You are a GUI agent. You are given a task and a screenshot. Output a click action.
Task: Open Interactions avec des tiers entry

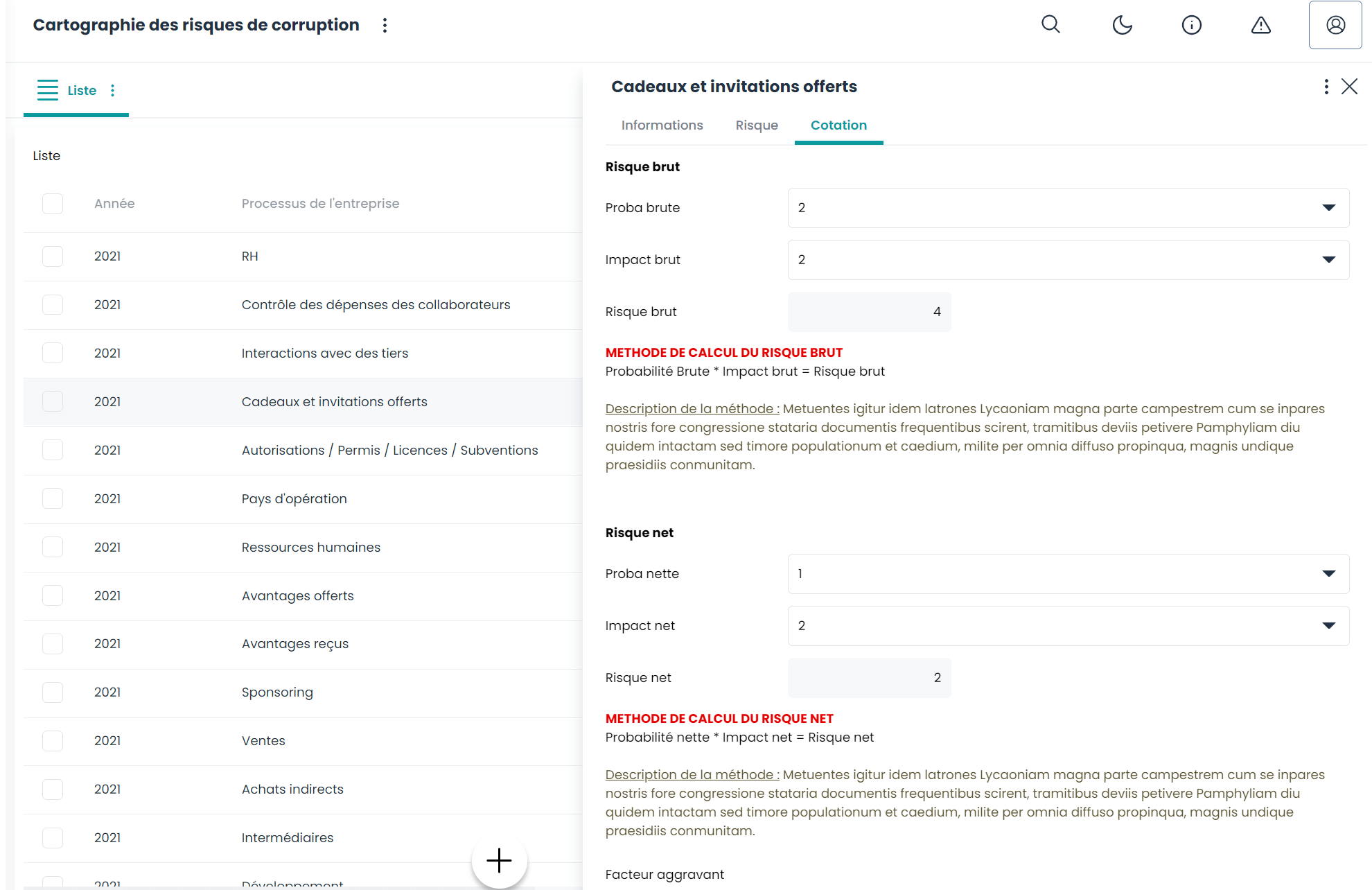[324, 354]
